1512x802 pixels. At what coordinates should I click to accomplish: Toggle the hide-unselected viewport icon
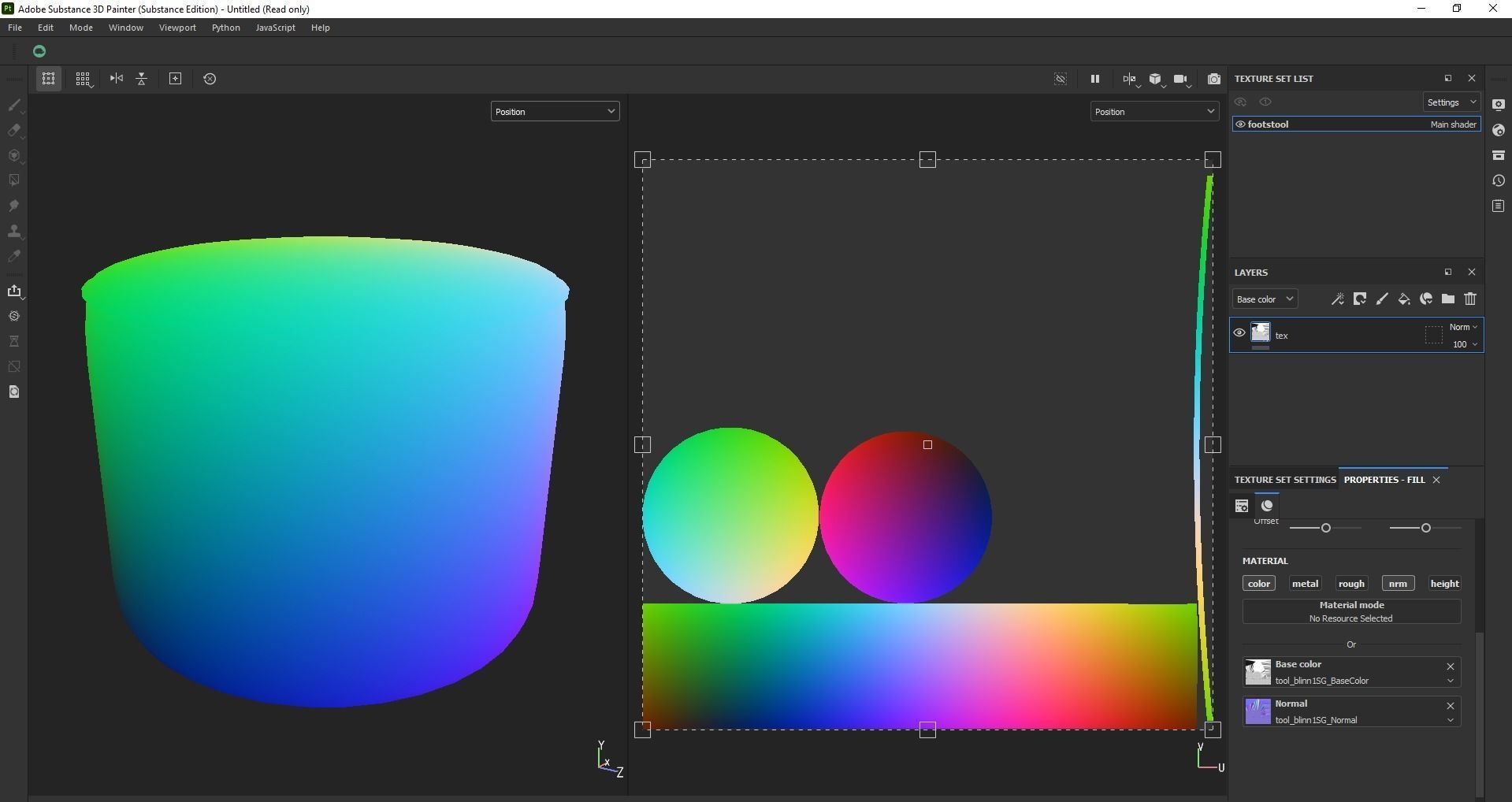pos(1061,79)
